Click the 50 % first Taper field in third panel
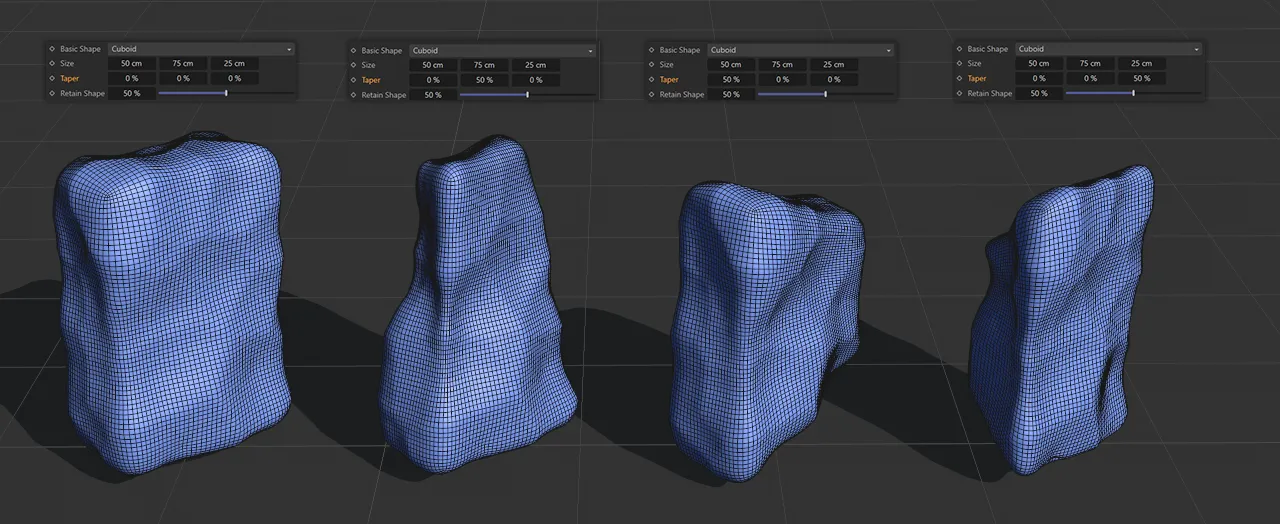Viewport: 1280px width, 524px height. [731, 79]
